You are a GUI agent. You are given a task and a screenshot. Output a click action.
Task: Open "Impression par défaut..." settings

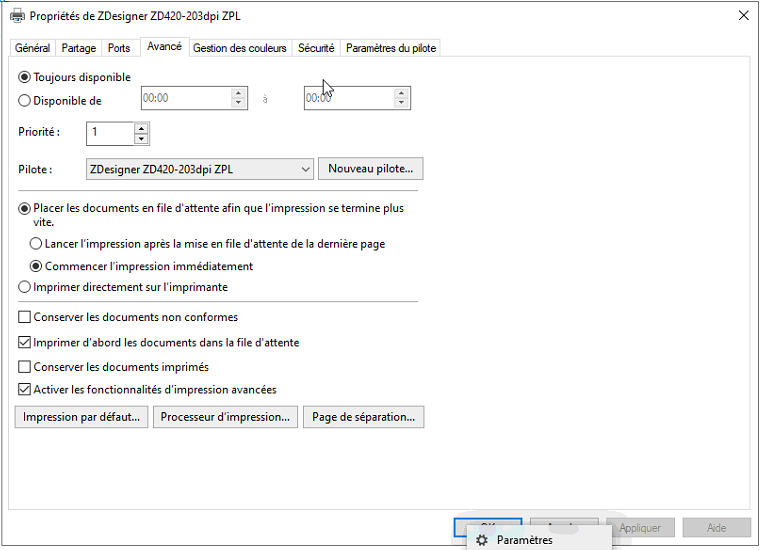point(82,417)
